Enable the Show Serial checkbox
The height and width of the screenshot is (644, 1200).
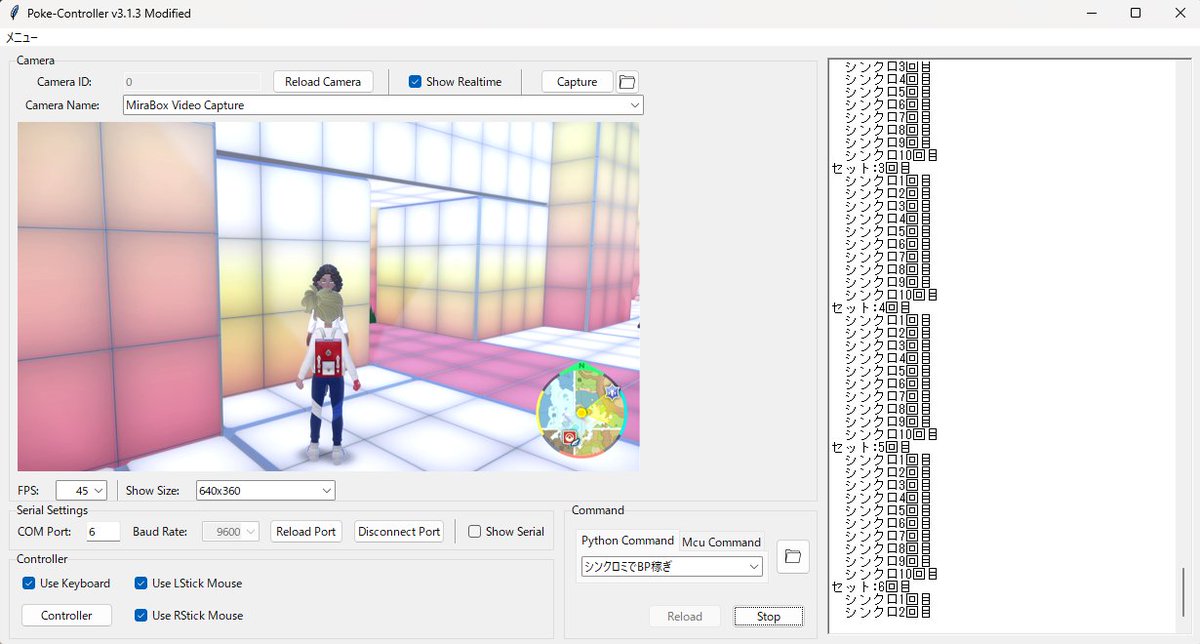[x=475, y=532]
